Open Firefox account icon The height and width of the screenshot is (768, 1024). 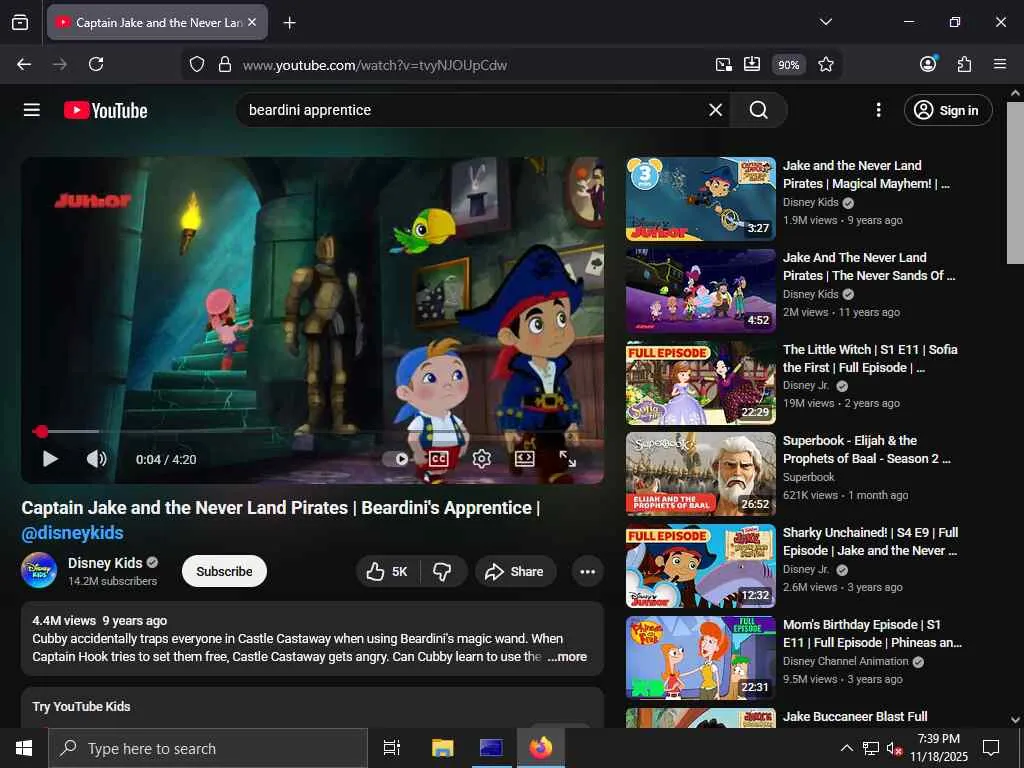(928, 64)
